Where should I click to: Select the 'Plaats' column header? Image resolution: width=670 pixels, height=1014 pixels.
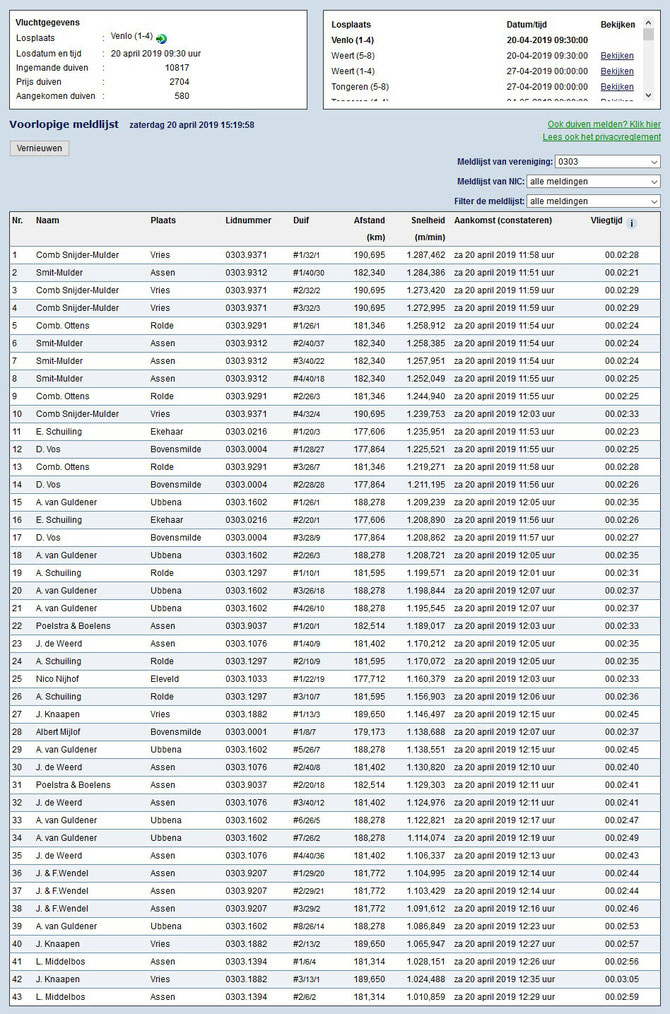tap(163, 221)
